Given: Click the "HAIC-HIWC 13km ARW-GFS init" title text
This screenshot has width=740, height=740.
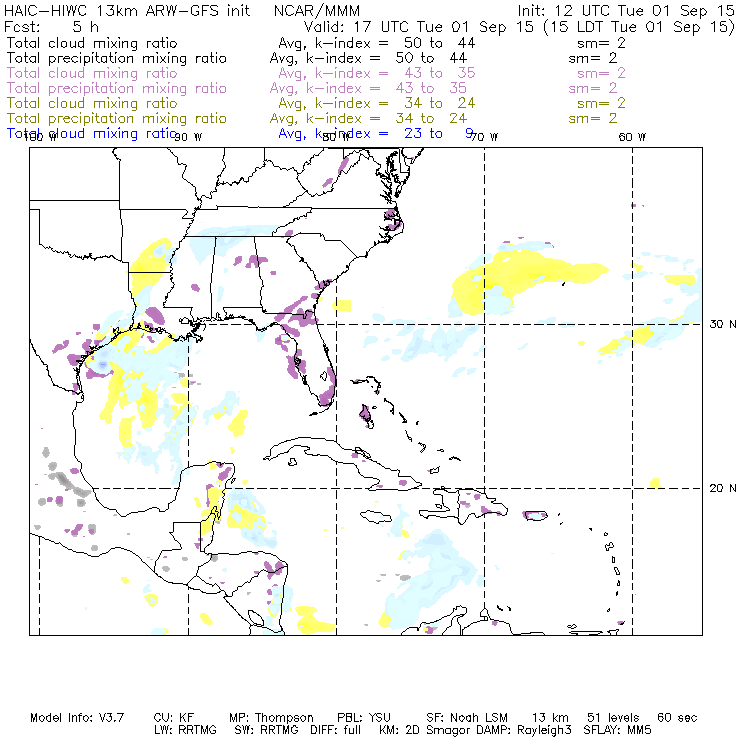Looking at the screenshot, I should point(126,11).
